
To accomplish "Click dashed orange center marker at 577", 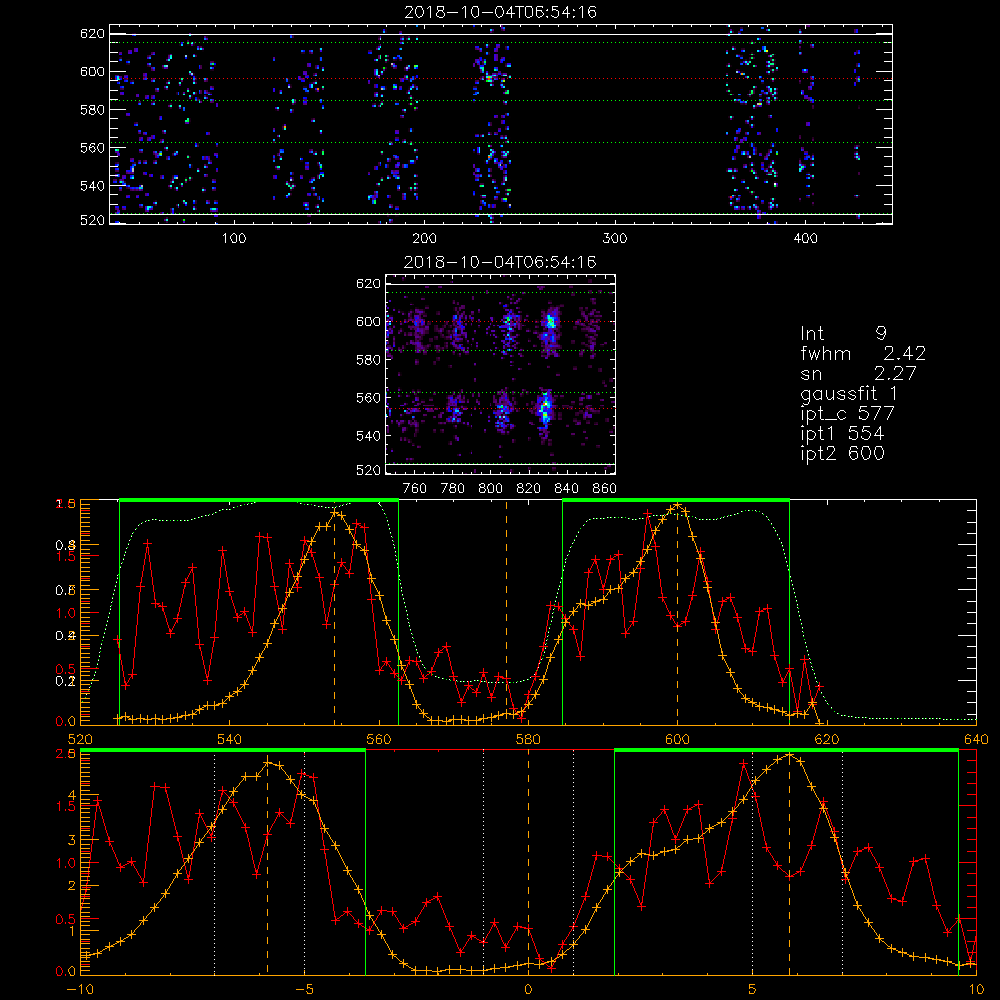I will [506, 613].
